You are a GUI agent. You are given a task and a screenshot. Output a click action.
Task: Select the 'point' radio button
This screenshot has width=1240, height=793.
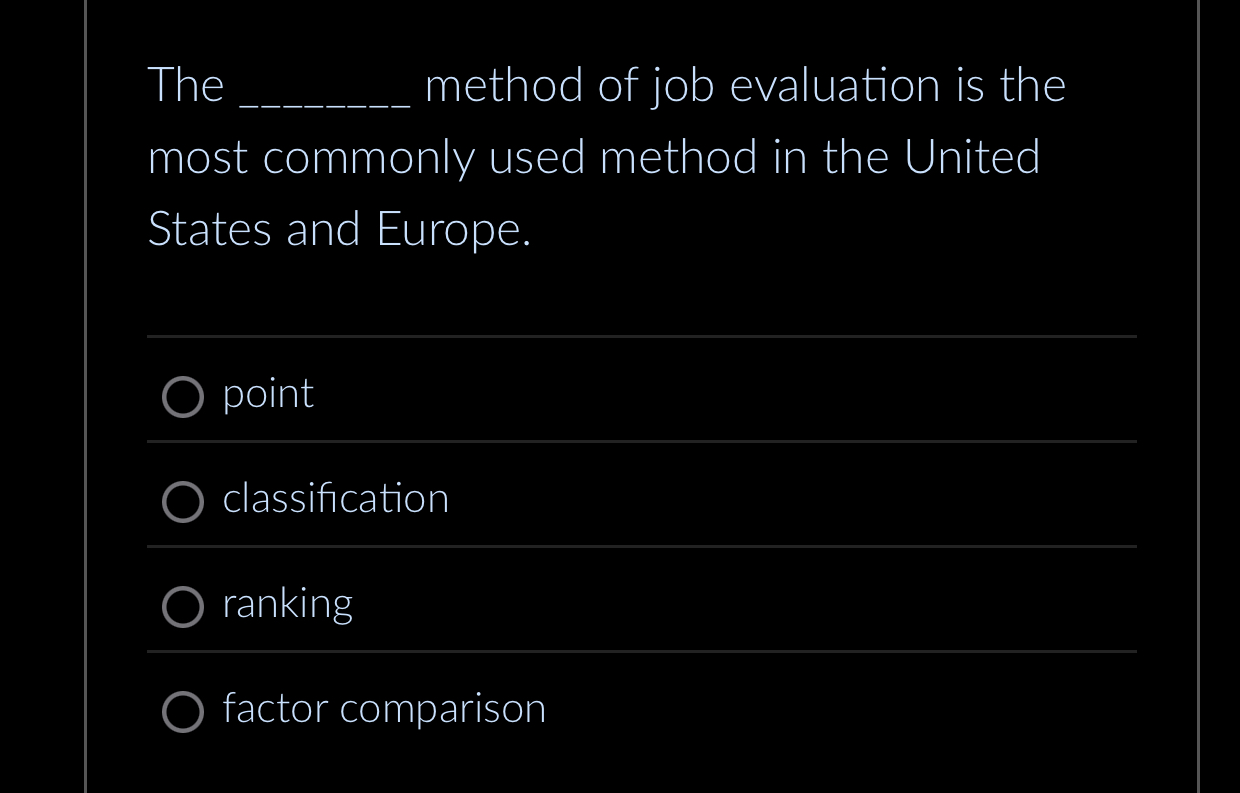click(183, 397)
